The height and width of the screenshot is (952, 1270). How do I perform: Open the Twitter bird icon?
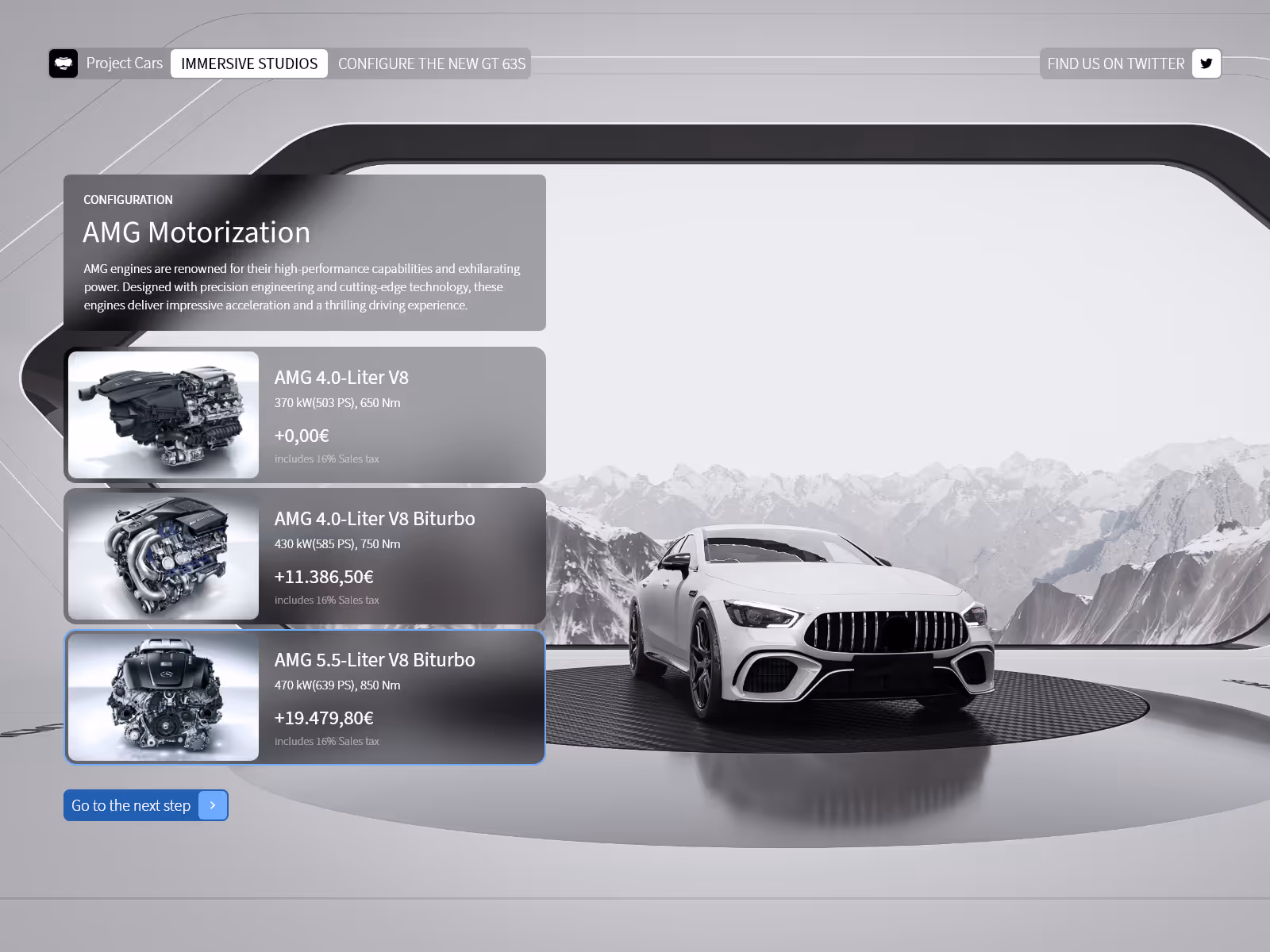pos(1206,63)
